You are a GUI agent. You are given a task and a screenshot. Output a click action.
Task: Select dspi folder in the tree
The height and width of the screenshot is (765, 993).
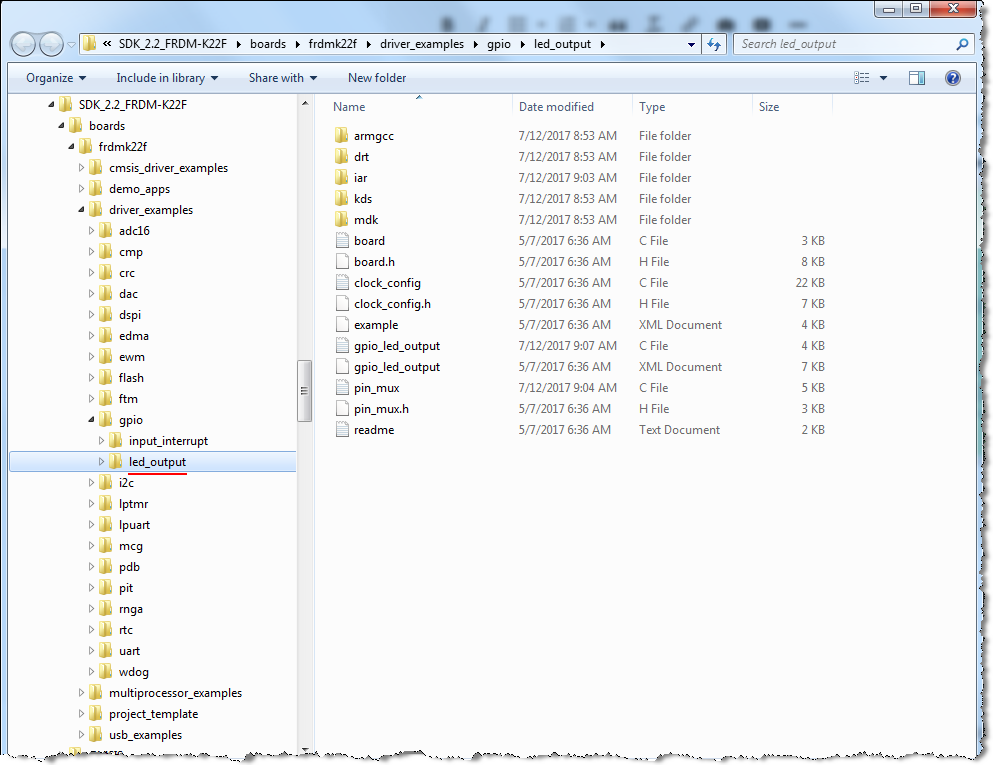coord(130,315)
